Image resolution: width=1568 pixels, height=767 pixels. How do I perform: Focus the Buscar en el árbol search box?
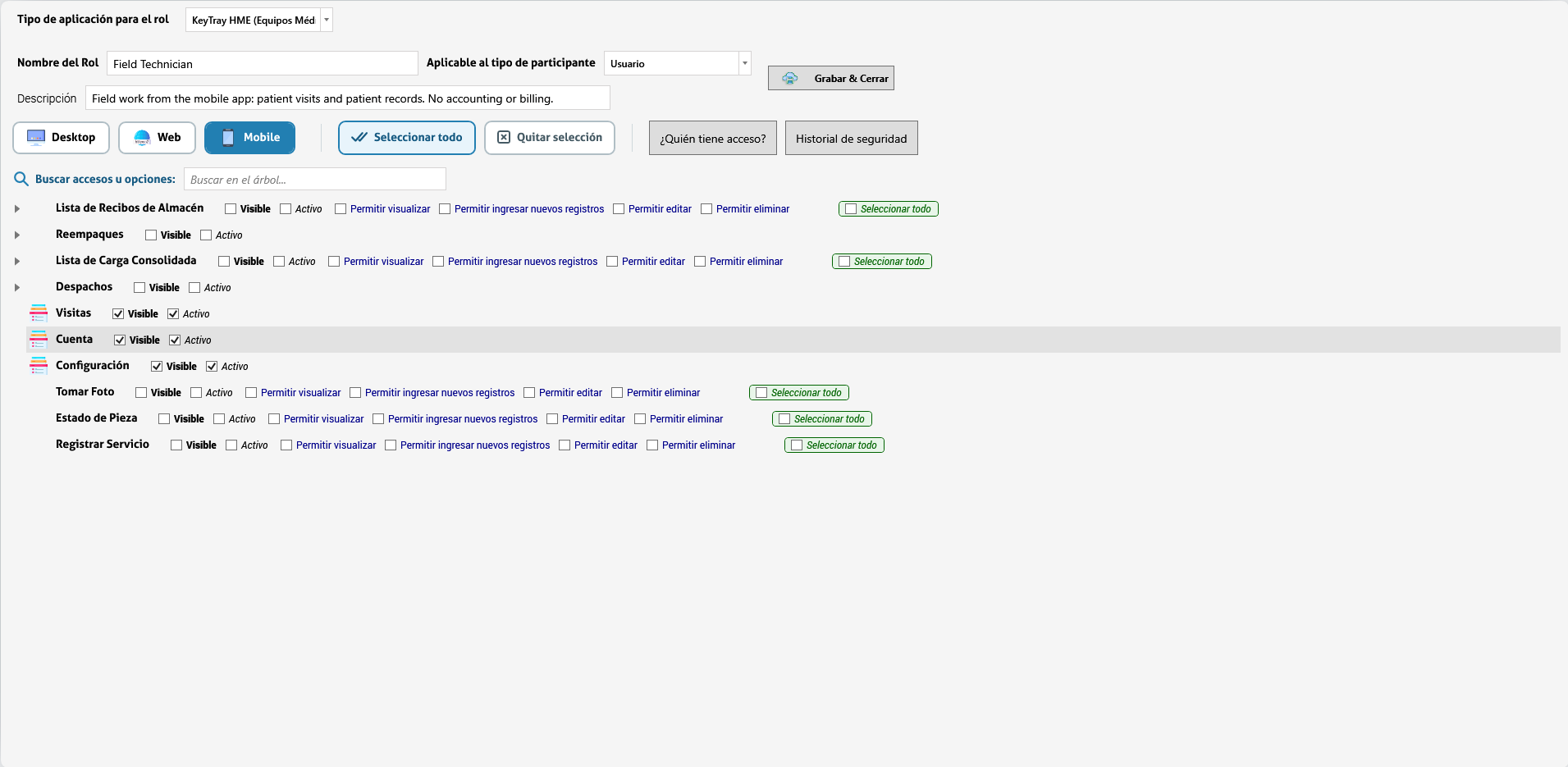[315, 179]
